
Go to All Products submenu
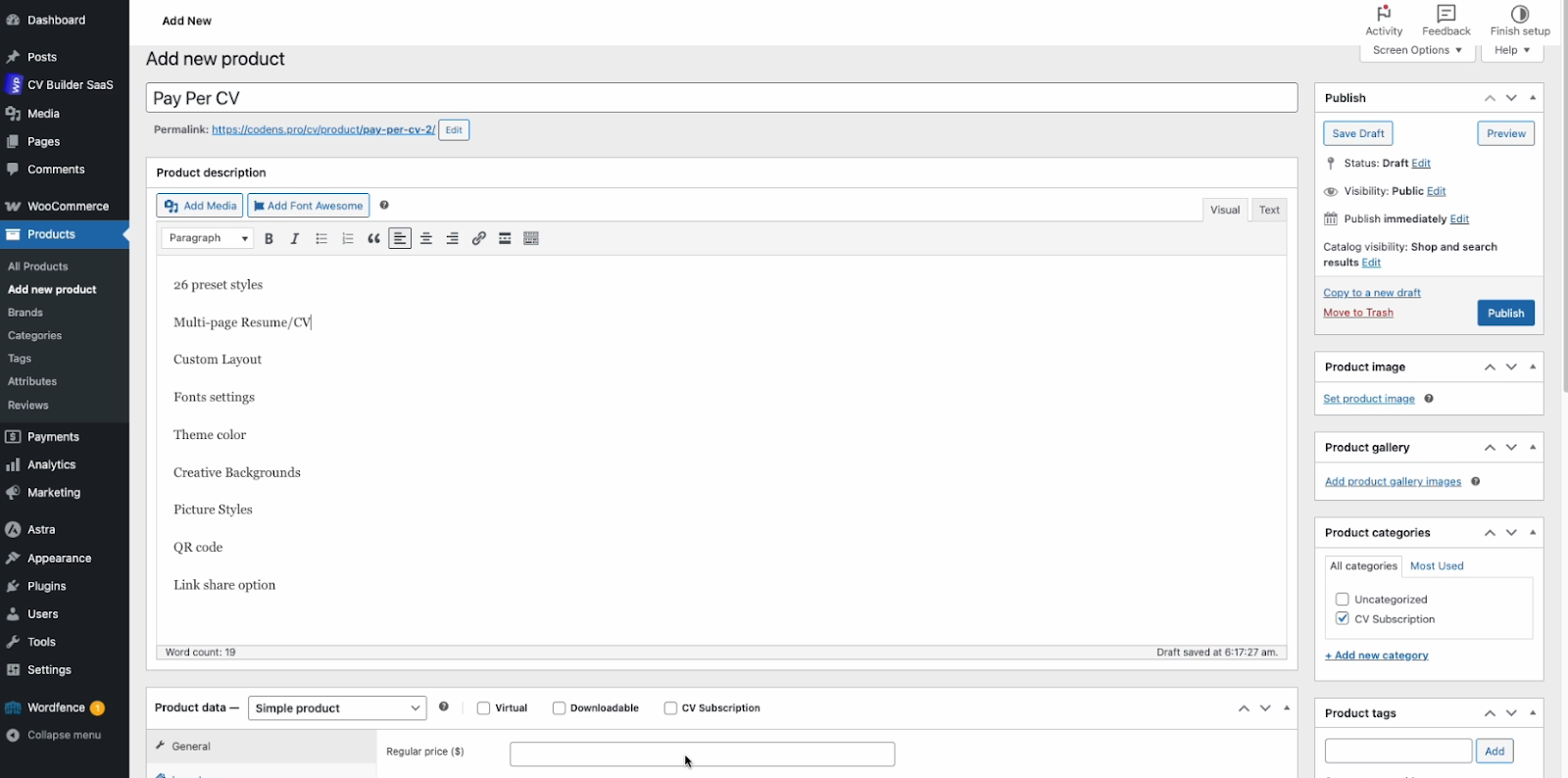(38, 267)
